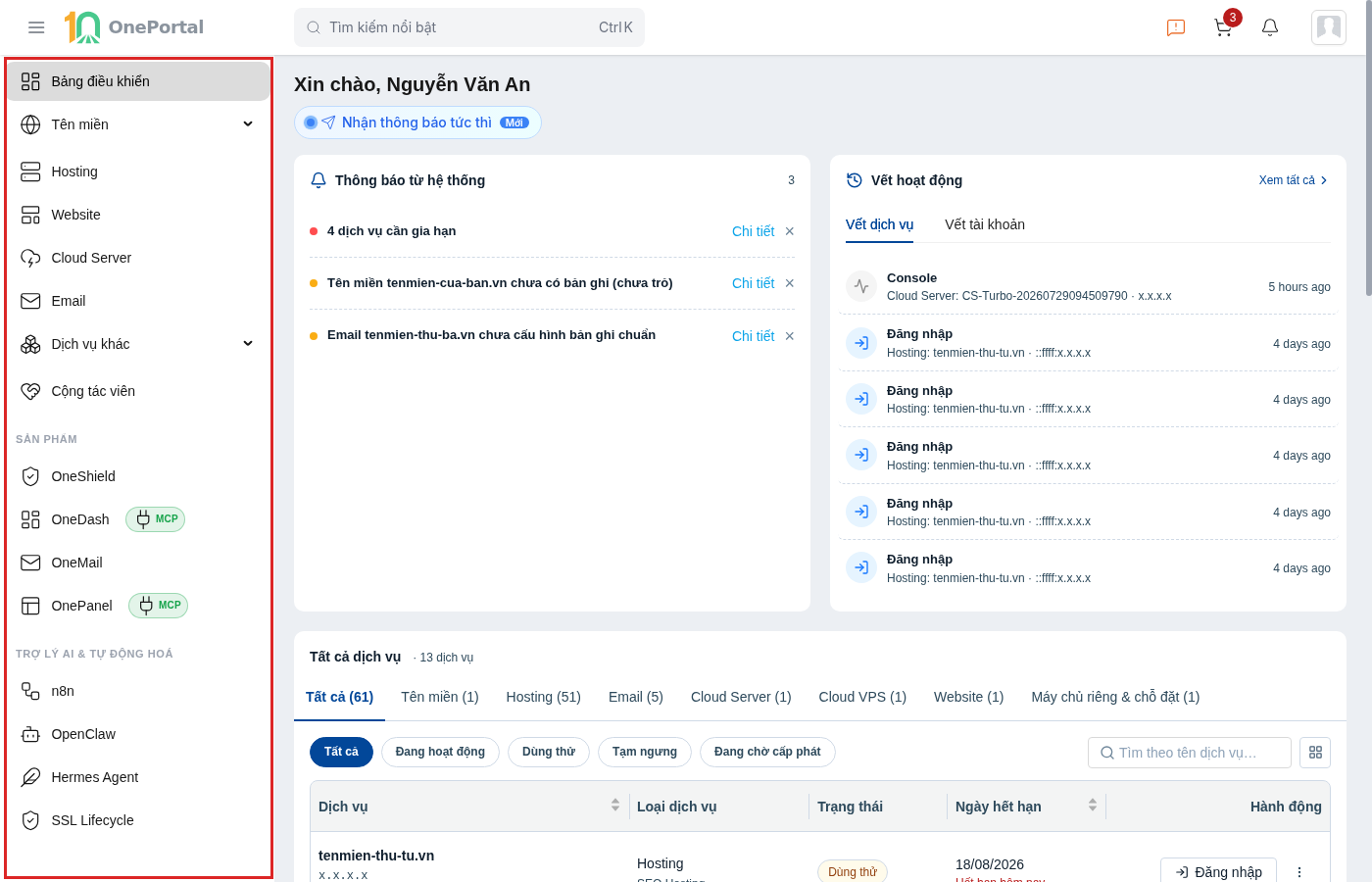
Task: Click the OneMail envelope icon
Action: click(30, 563)
